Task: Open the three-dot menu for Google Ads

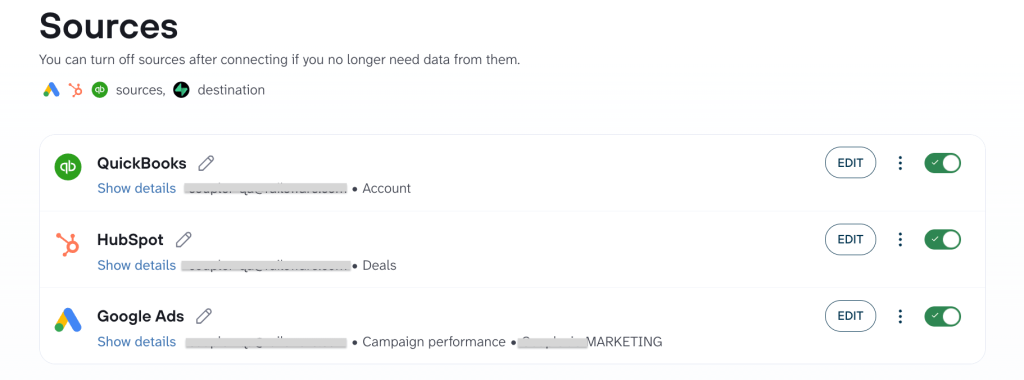Action: coord(900,316)
